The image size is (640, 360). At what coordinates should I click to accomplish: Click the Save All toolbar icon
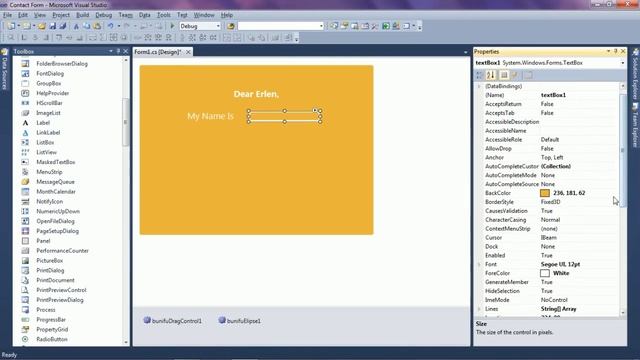[62, 26]
